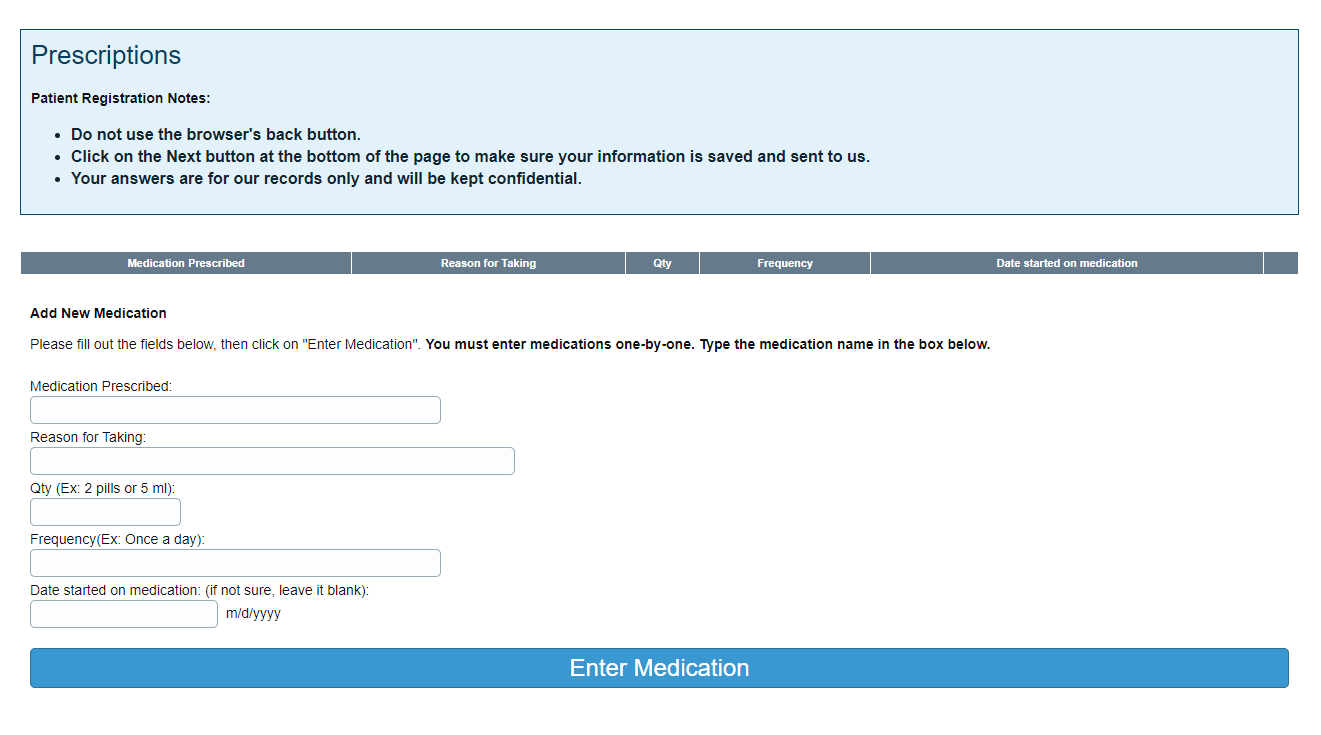Click the Reason for Taking column header
1321x735 pixels.
tap(488, 263)
